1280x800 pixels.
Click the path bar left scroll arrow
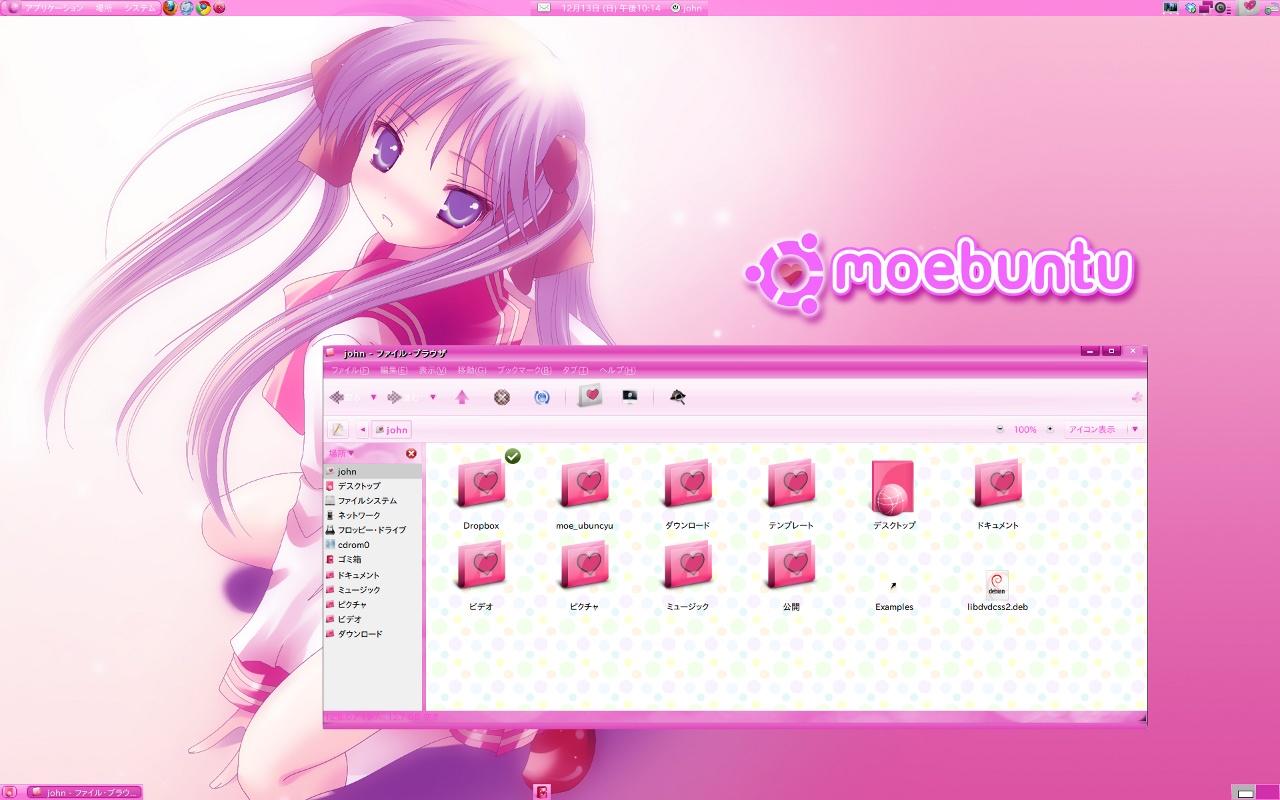point(363,430)
